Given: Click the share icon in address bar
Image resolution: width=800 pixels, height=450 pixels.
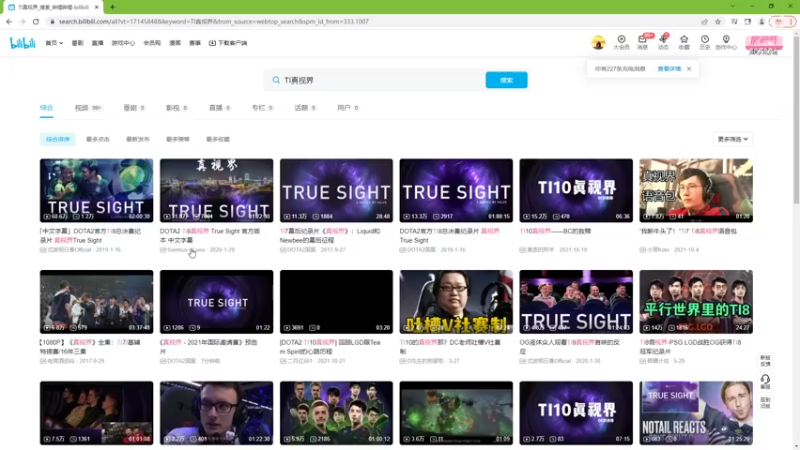Looking at the screenshot, I should coord(705,21).
